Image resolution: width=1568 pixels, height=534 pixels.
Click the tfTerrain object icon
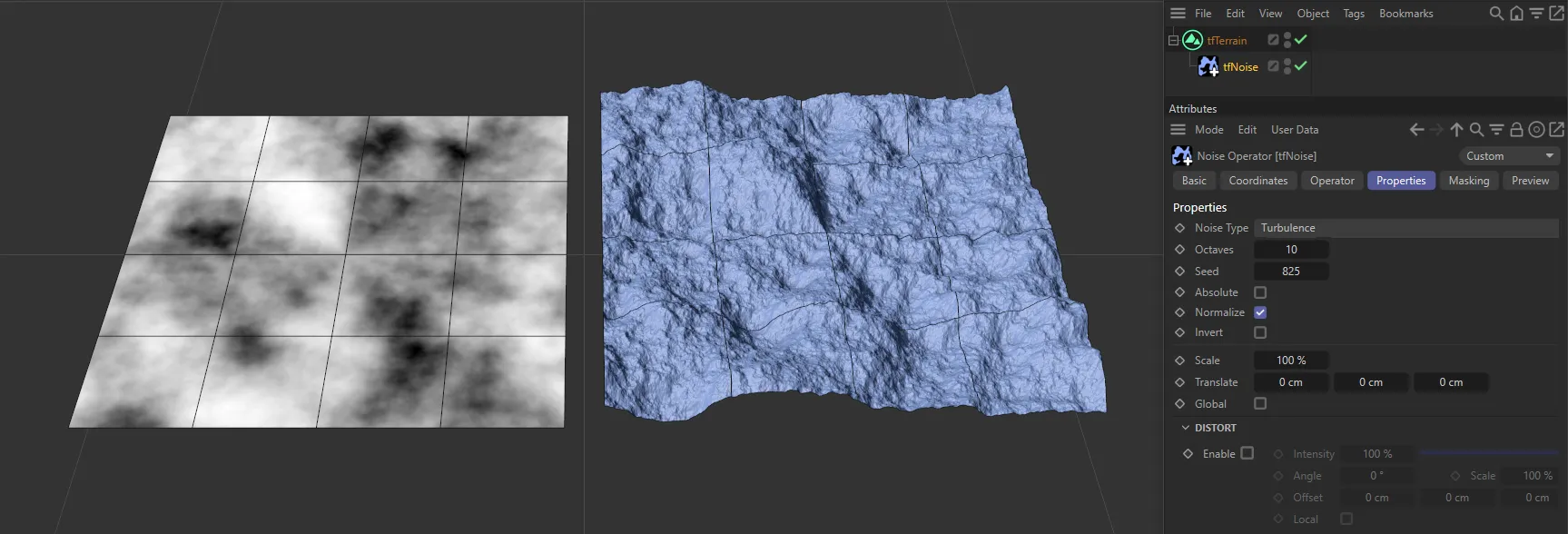click(x=1192, y=40)
